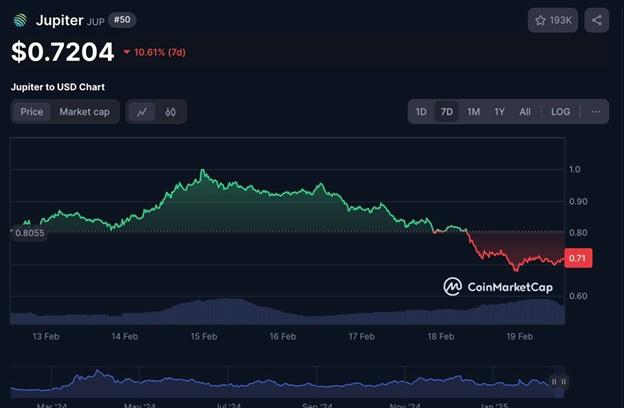
Task: Click the Jupiter coin logo icon
Action: pos(20,20)
